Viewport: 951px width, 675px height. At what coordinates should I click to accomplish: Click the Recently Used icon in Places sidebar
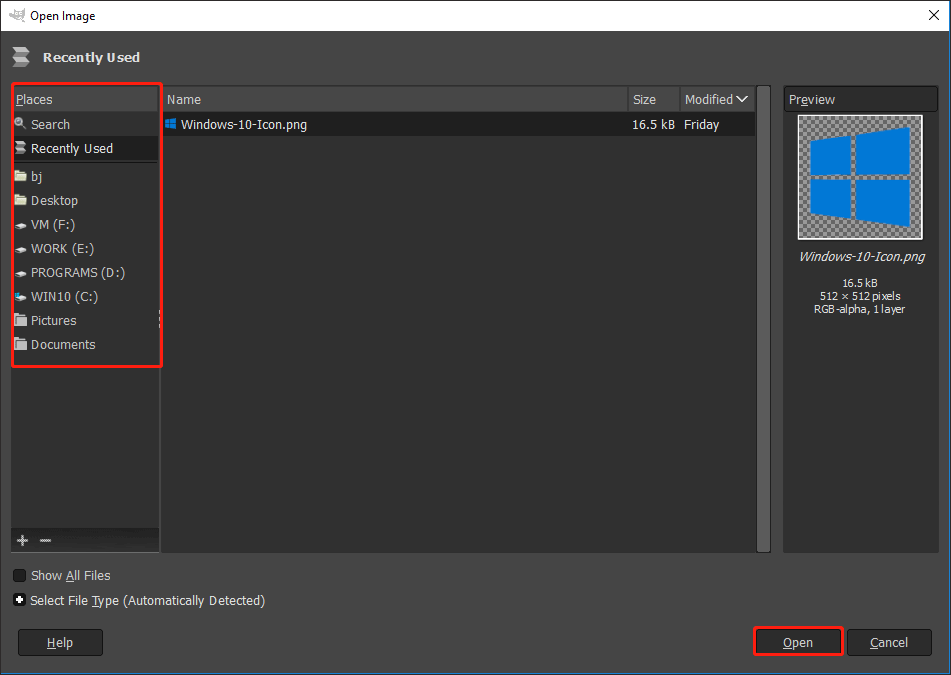coord(21,148)
